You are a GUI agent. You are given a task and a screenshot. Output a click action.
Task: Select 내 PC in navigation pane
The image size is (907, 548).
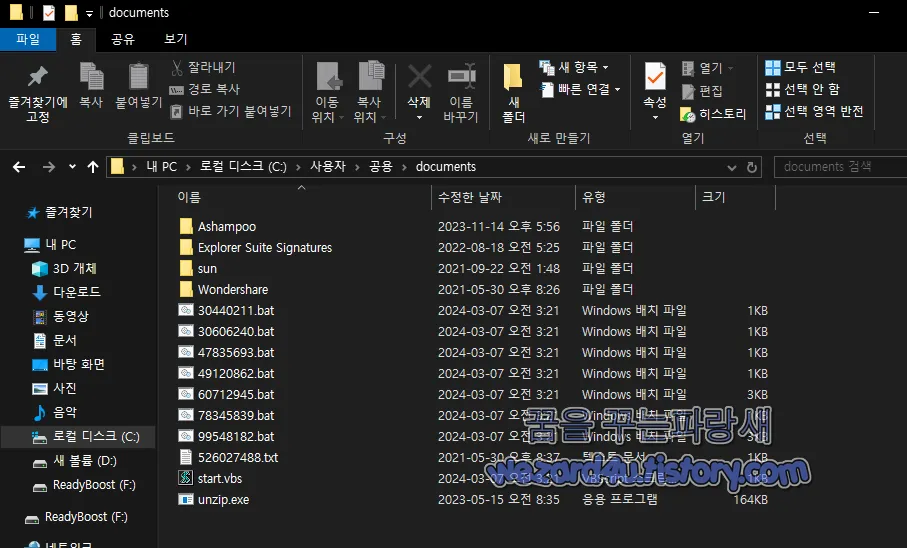50,245
